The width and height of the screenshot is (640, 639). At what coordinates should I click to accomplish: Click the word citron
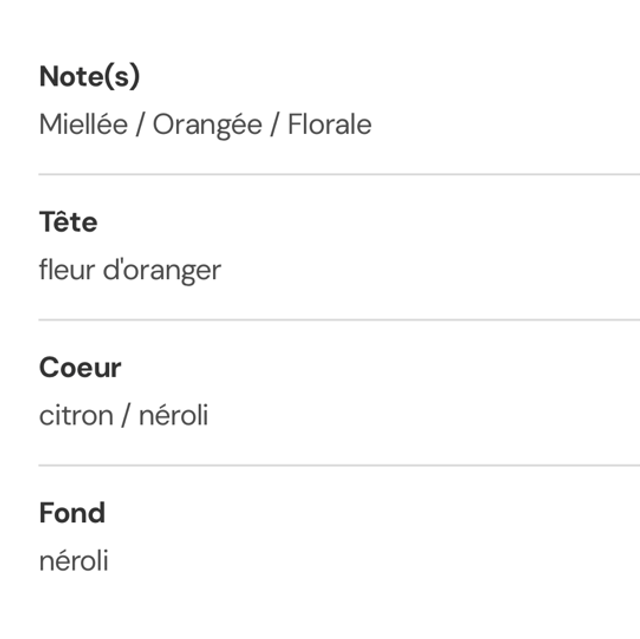pos(76,416)
